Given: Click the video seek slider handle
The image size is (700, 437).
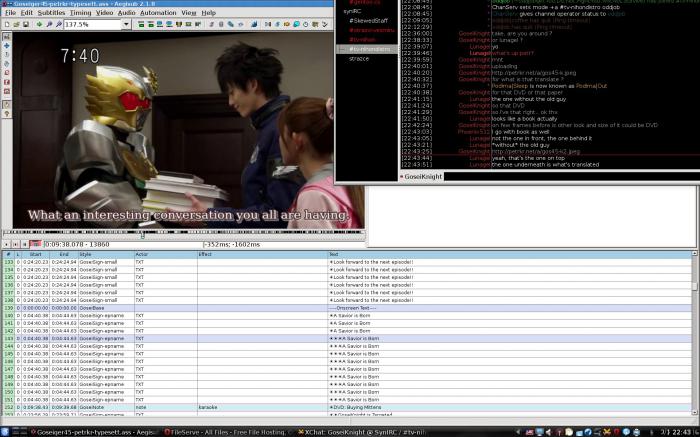Looking at the screenshot, I should coord(142,234).
